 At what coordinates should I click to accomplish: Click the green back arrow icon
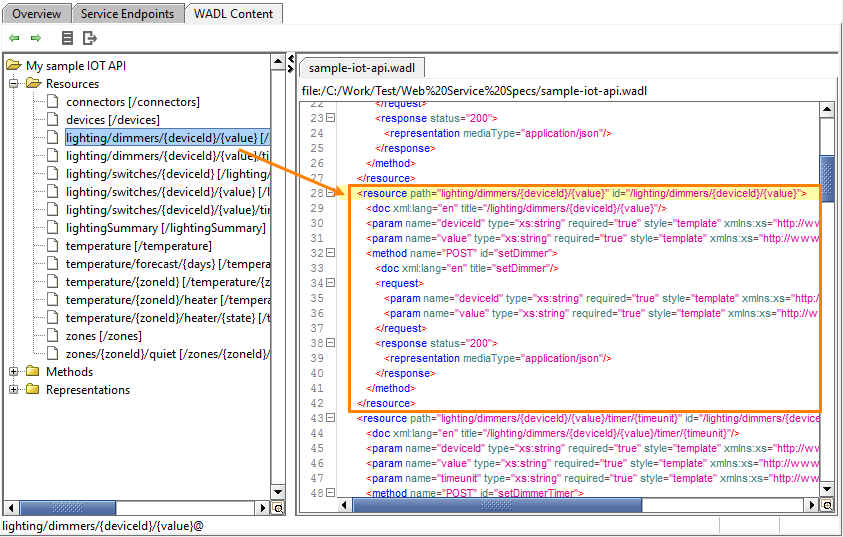point(15,38)
